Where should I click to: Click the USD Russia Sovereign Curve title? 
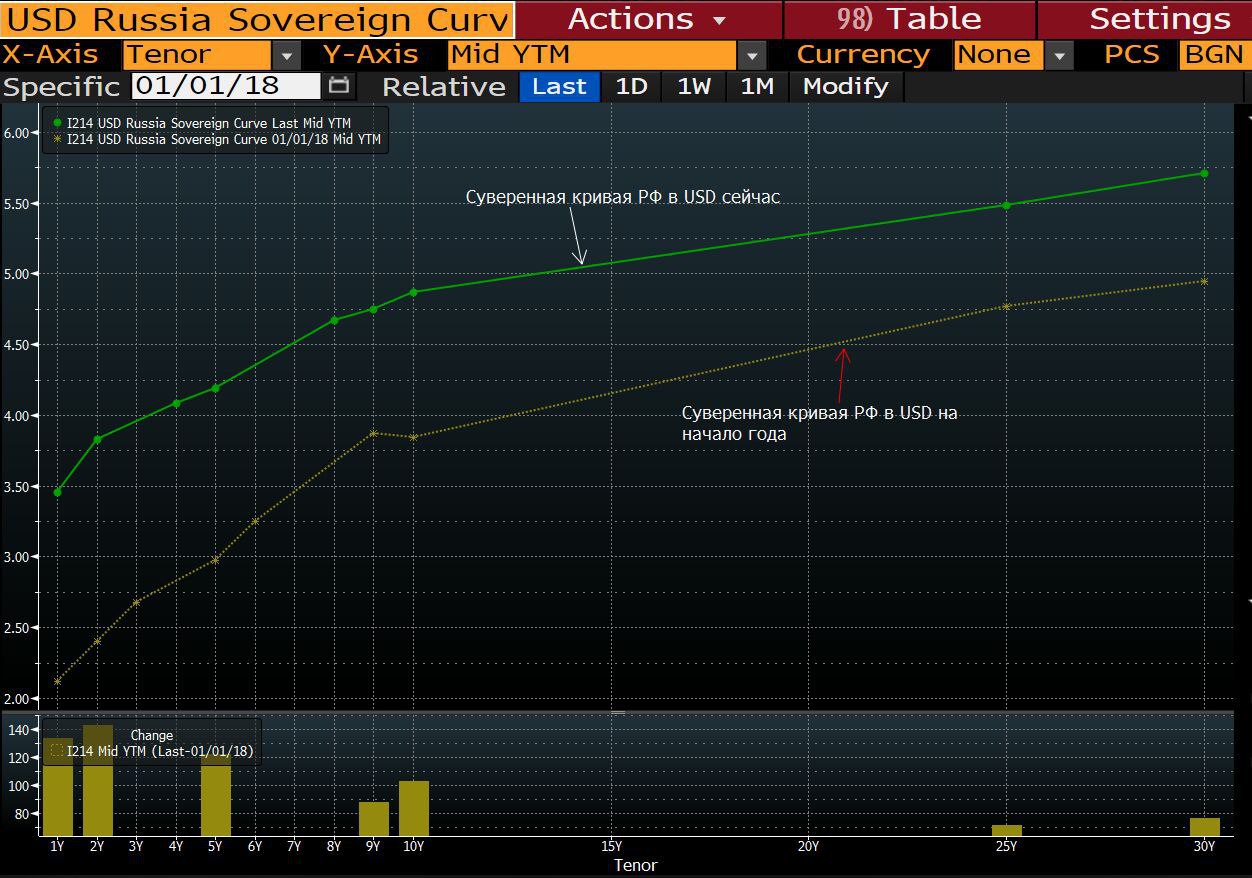[x=257, y=19]
